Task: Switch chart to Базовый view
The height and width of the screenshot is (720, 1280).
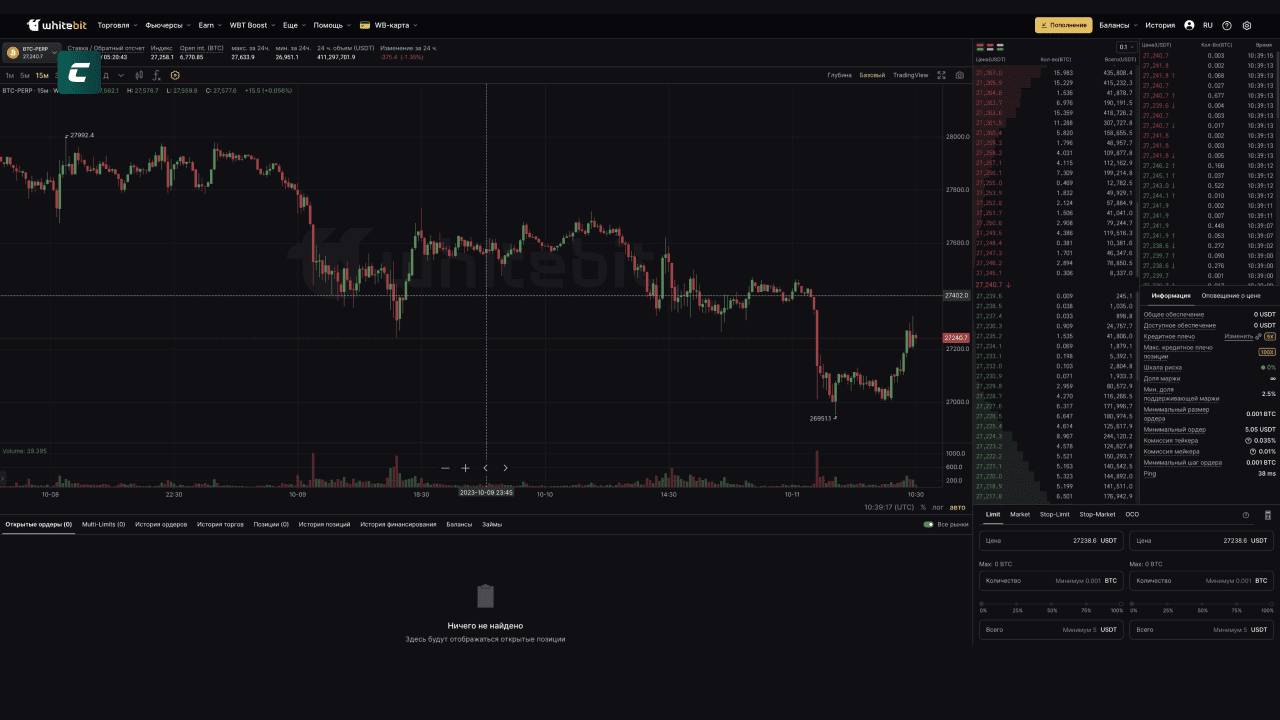Action: [x=872, y=75]
